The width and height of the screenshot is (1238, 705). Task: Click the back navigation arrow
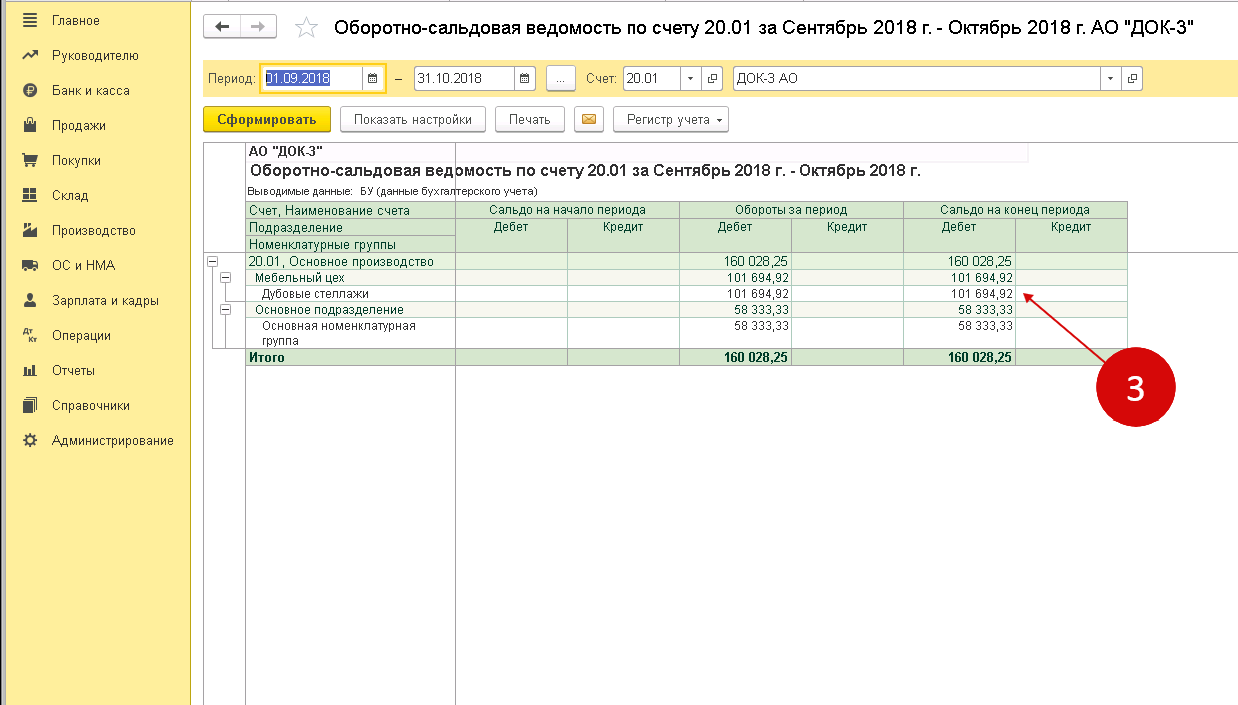point(222,27)
